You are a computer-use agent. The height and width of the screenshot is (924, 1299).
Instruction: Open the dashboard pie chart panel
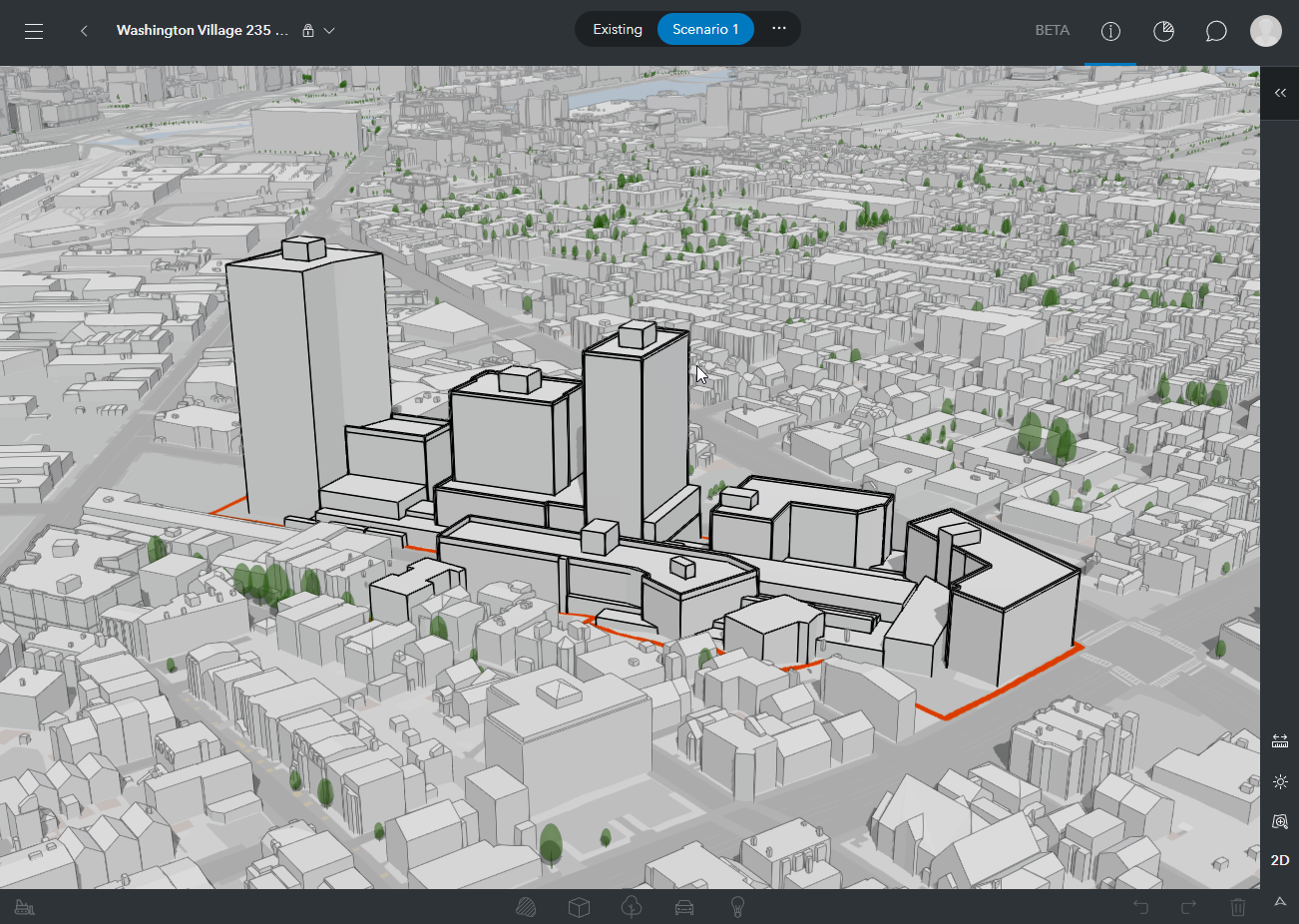pos(1163,31)
